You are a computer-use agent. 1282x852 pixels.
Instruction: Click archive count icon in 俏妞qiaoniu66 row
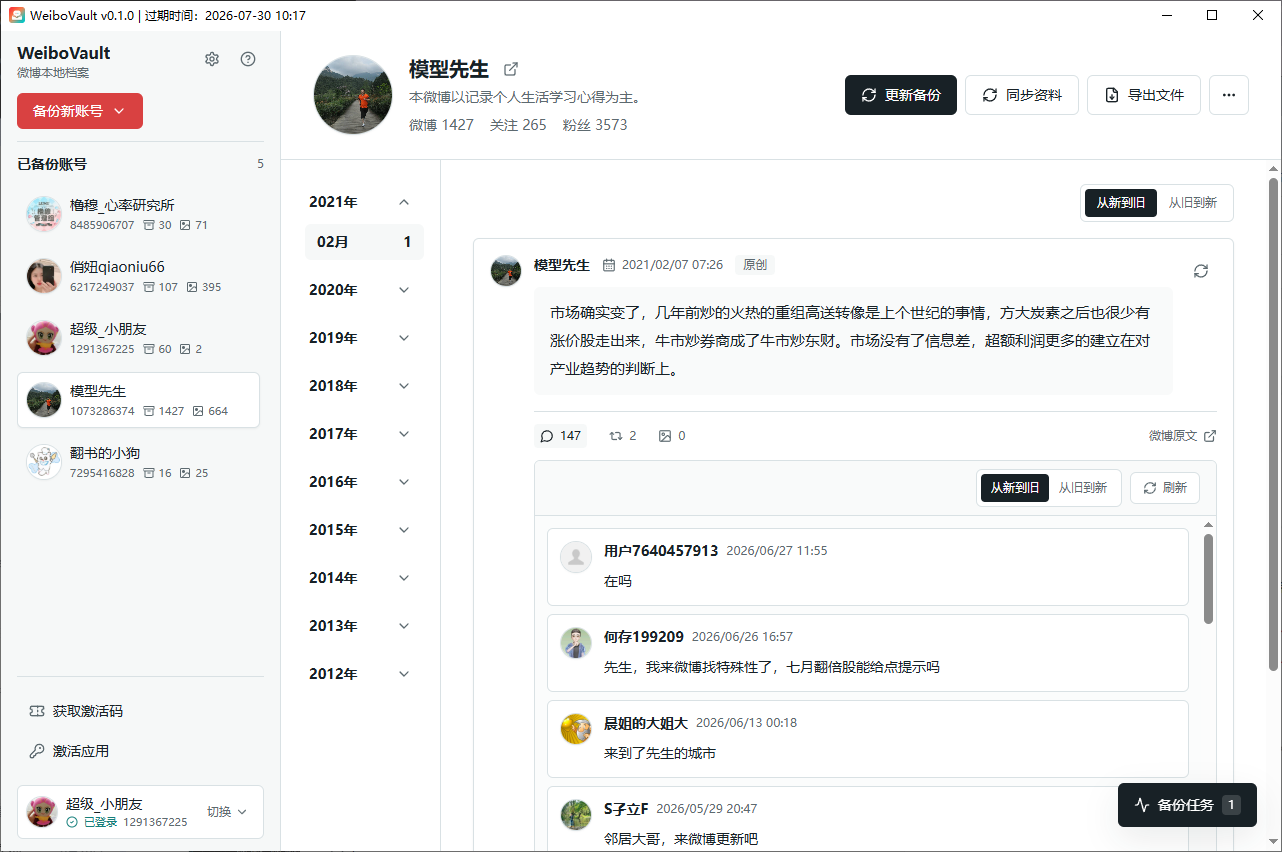click(148, 287)
